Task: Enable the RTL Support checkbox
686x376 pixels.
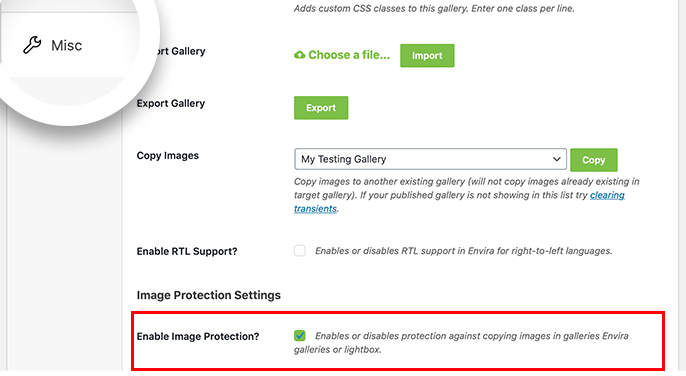Action: point(300,251)
